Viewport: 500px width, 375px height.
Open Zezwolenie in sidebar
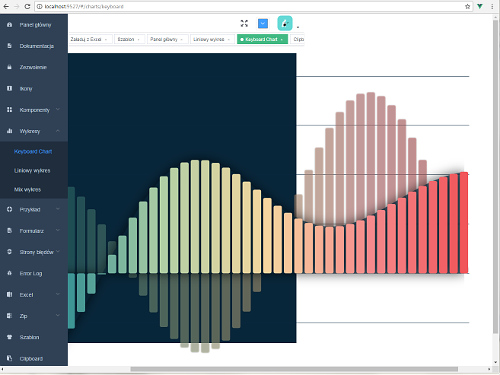34,67
